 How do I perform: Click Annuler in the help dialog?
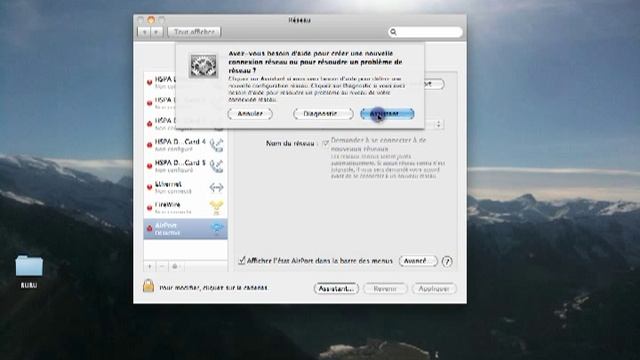point(250,113)
